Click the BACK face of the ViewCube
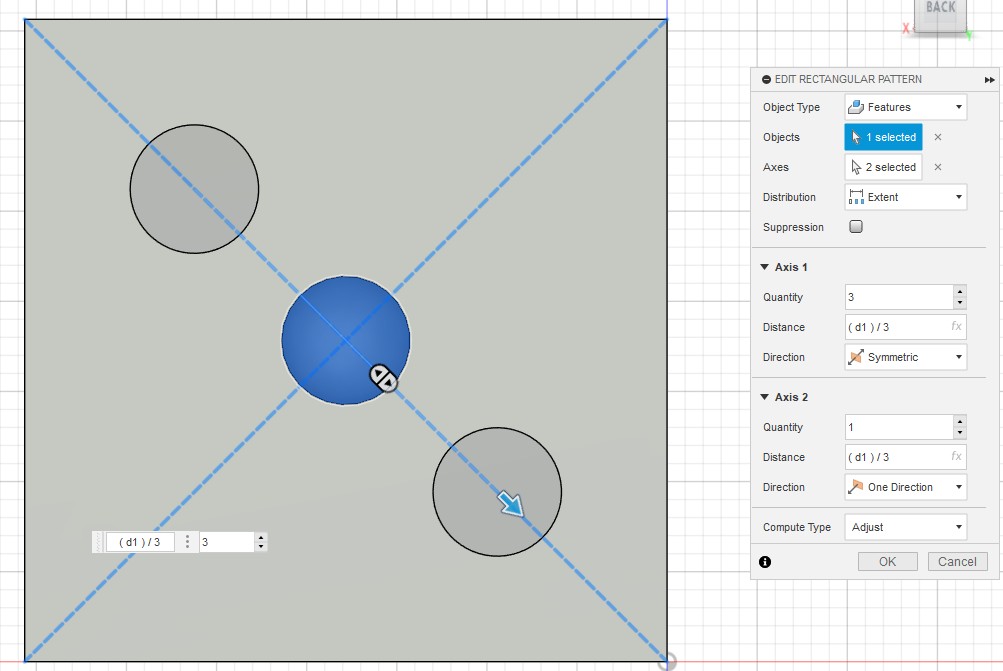The width and height of the screenshot is (1003, 671). [x=940, y=12]
